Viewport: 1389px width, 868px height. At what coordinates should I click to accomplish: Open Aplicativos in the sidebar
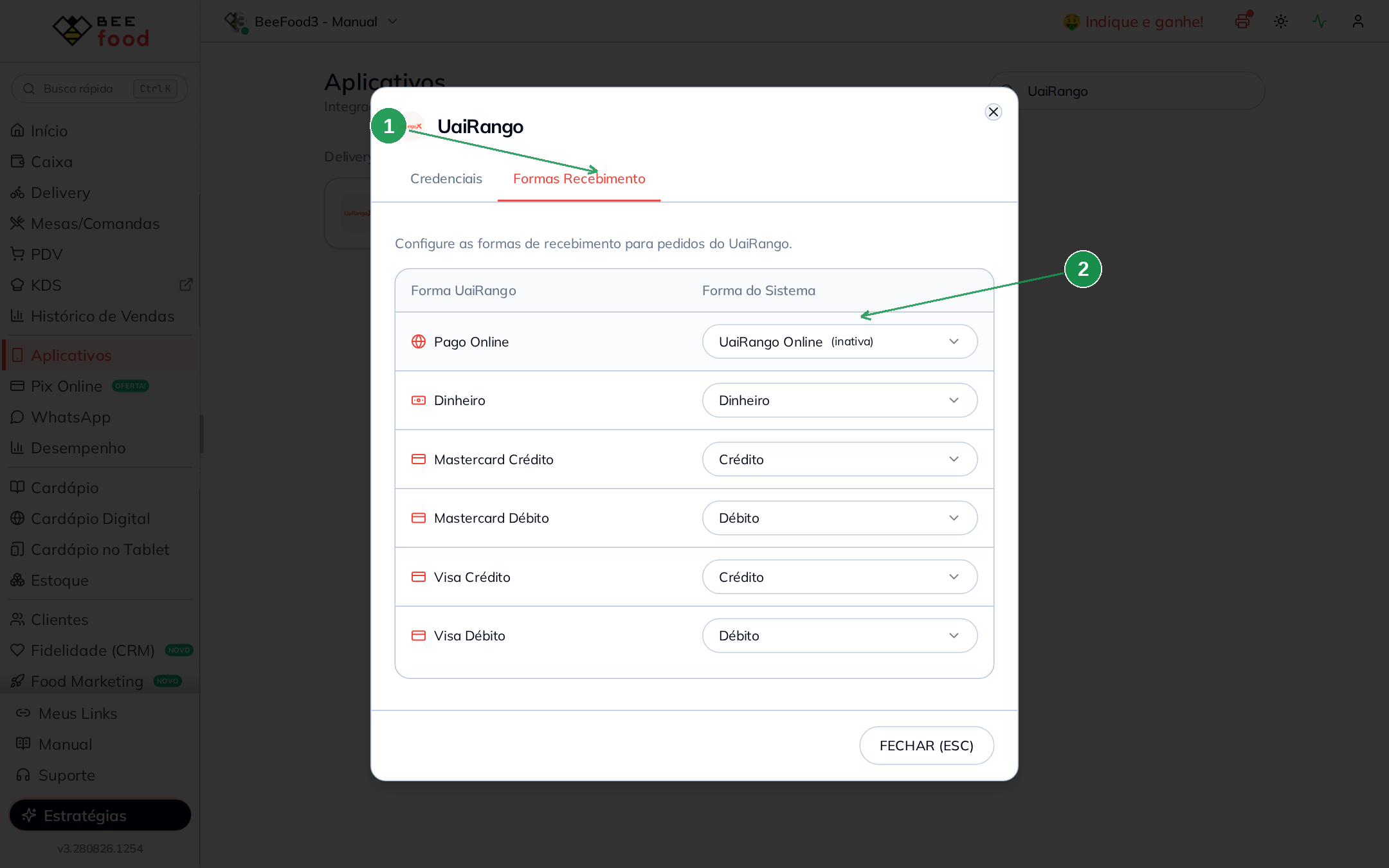coord(100,355)
